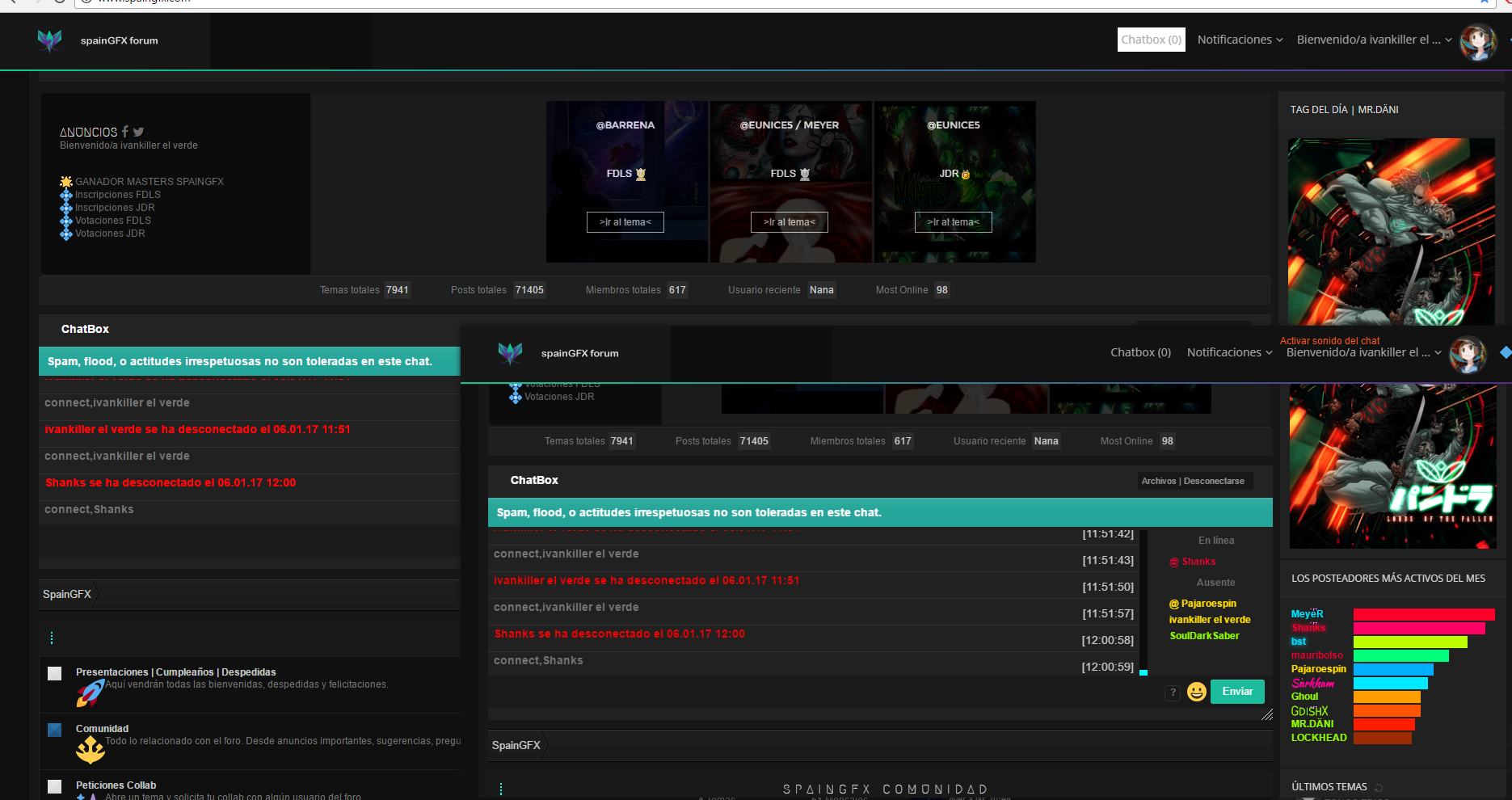Open Archivos in the chatbox header

(1159, 481)
